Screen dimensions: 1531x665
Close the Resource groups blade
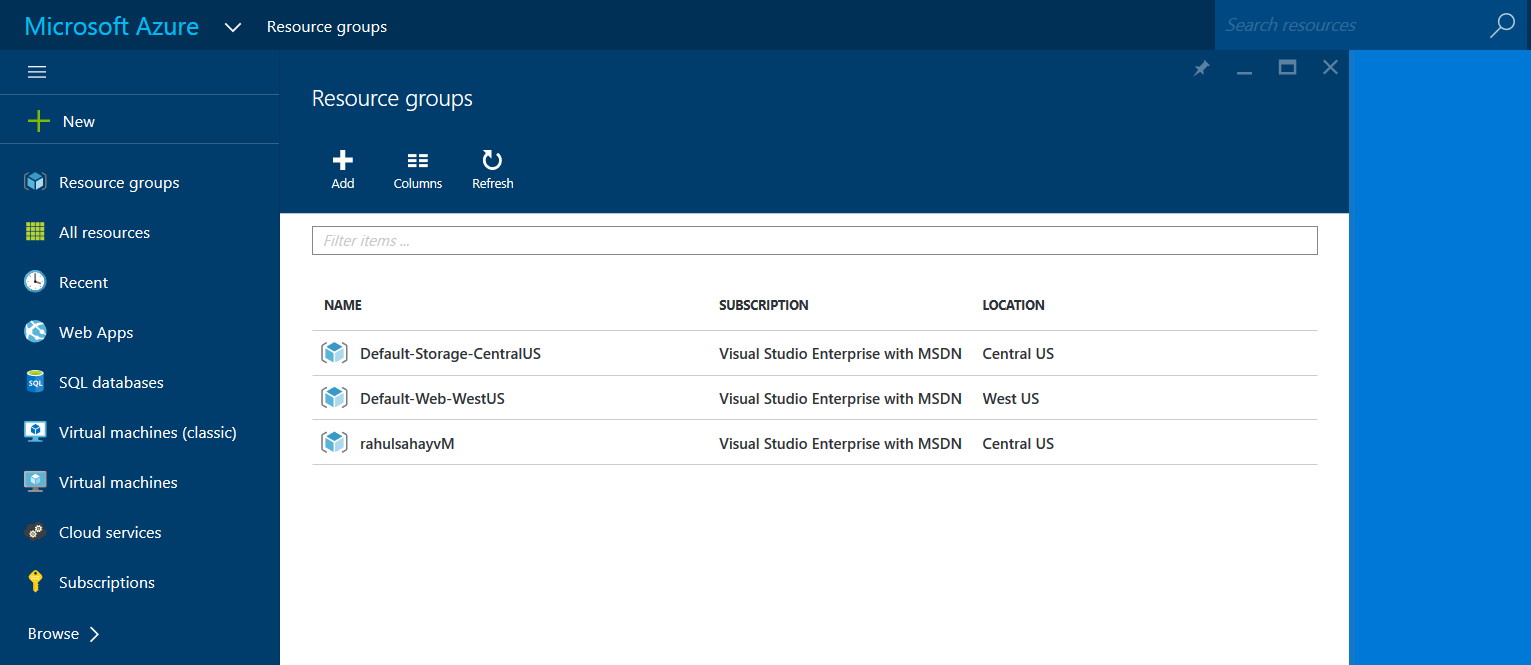(x=1330, y=67)
